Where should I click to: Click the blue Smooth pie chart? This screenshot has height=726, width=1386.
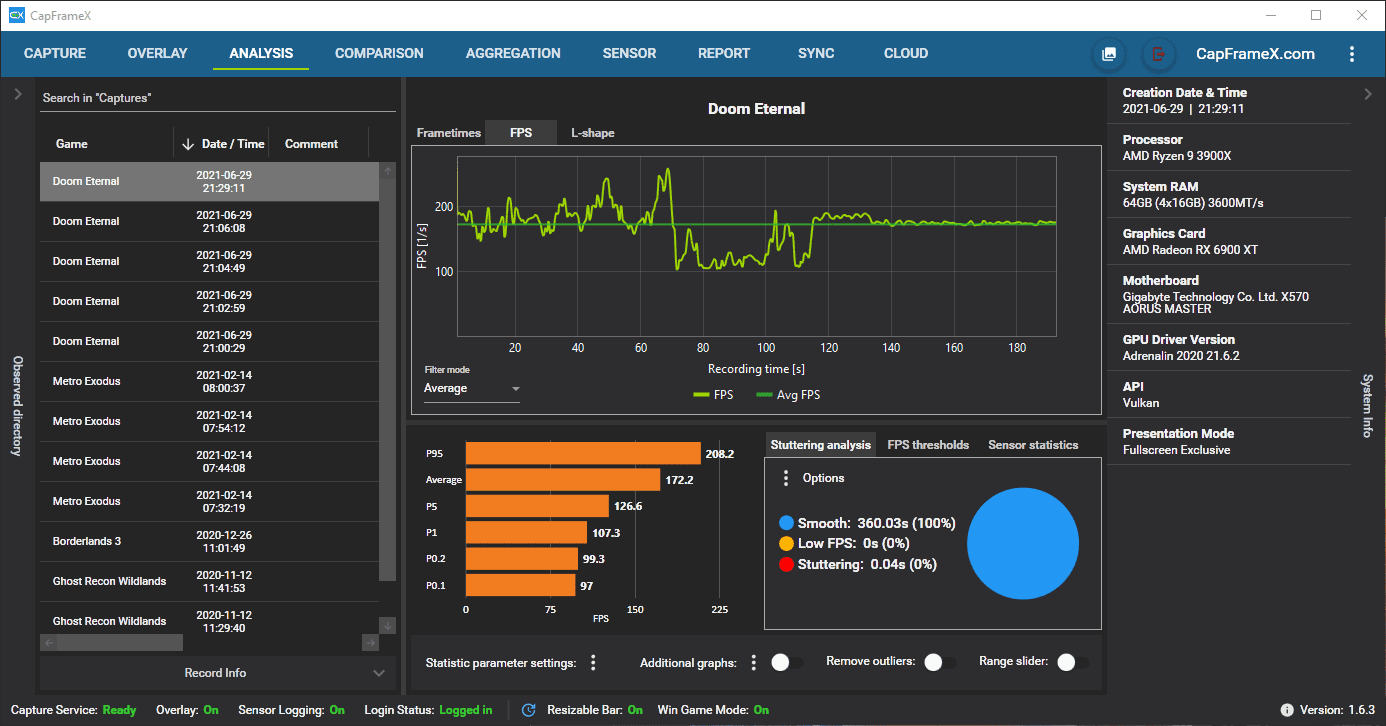(1023, 544)
